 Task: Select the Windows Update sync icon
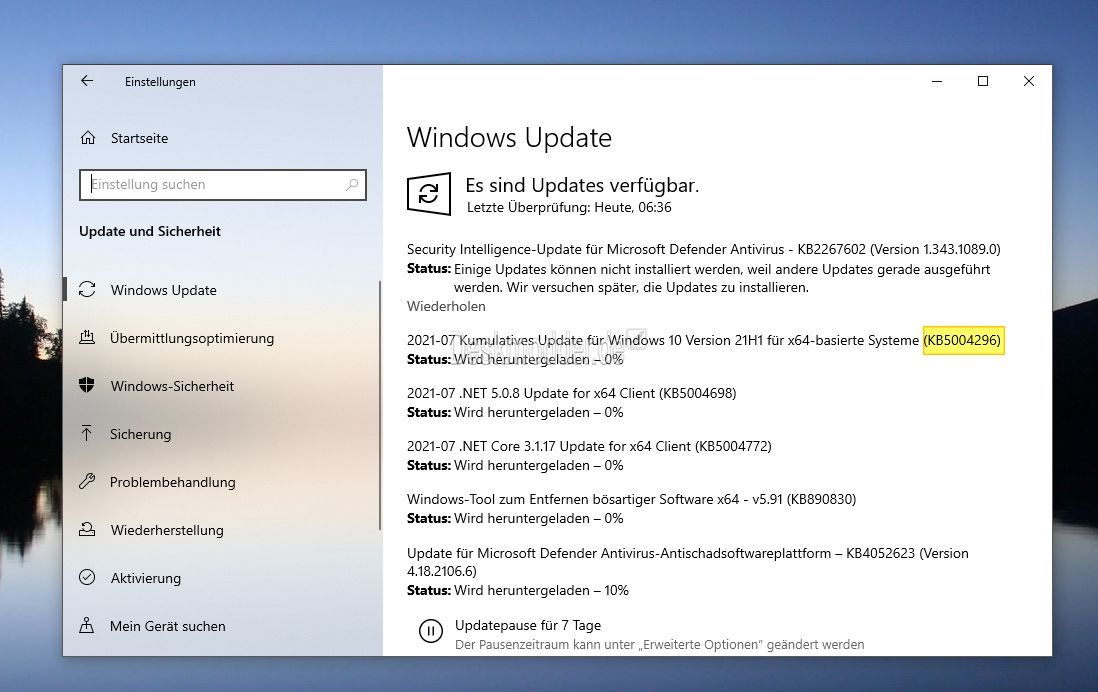(87, 289)
